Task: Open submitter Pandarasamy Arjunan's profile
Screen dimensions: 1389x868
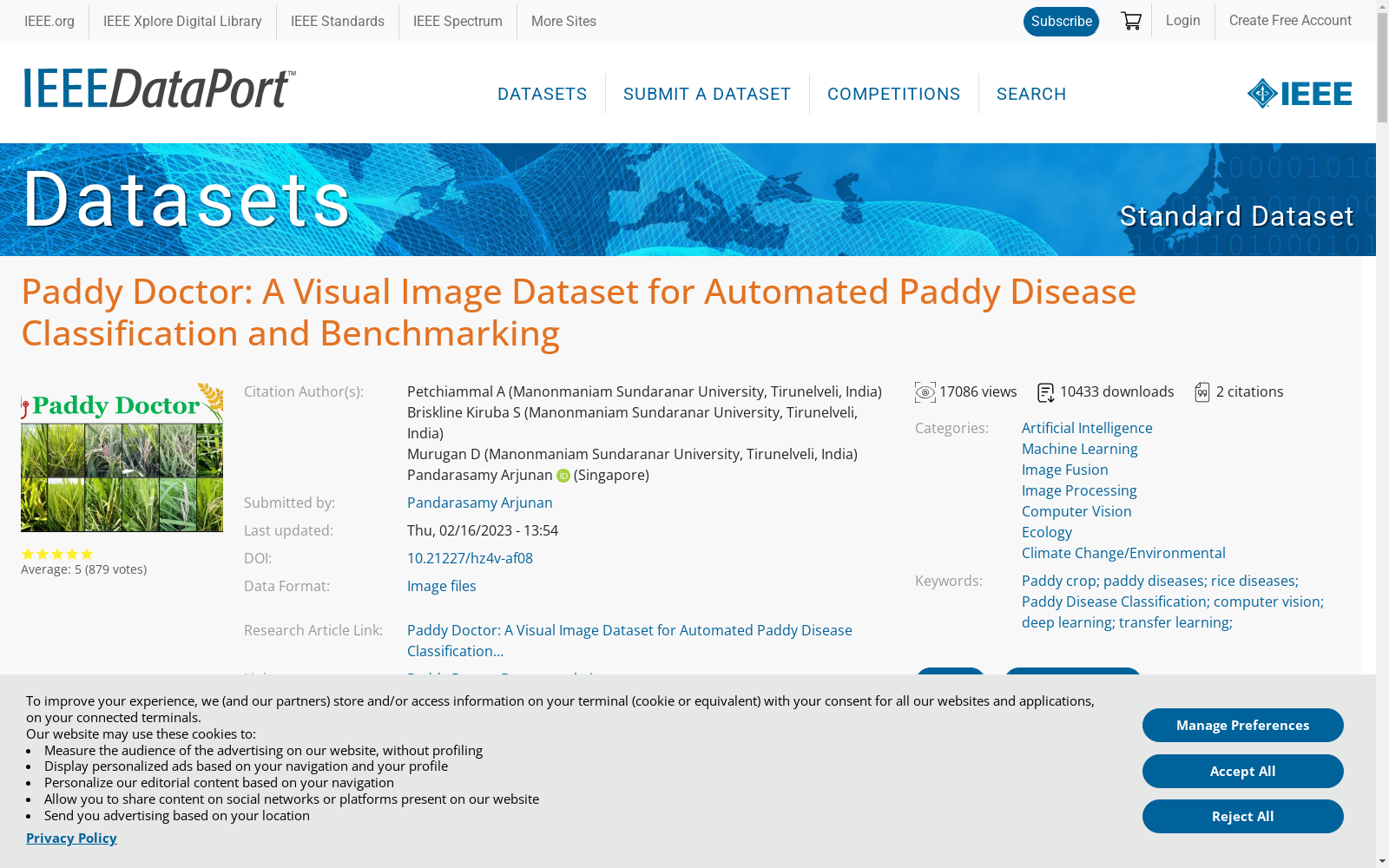Action: [479, 503]
